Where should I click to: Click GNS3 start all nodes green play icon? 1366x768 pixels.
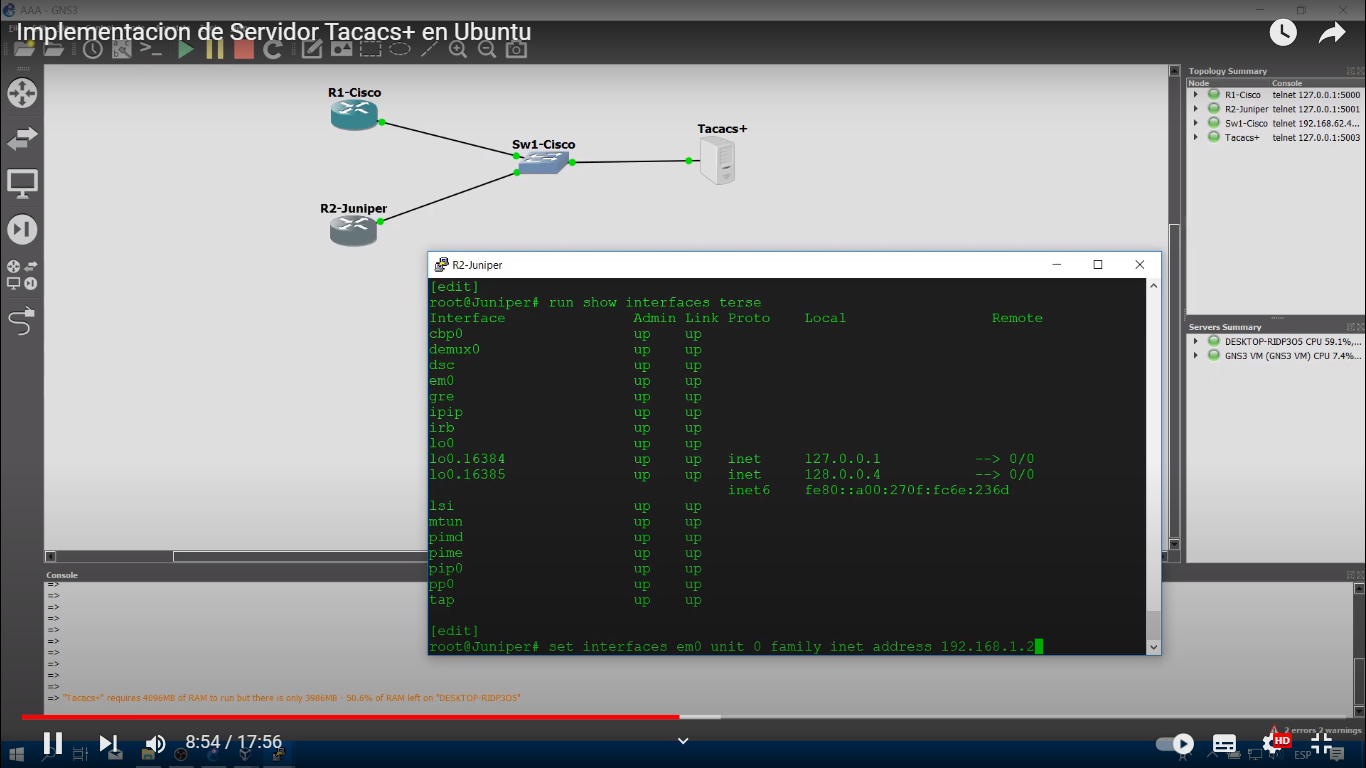tap(186, 48)
